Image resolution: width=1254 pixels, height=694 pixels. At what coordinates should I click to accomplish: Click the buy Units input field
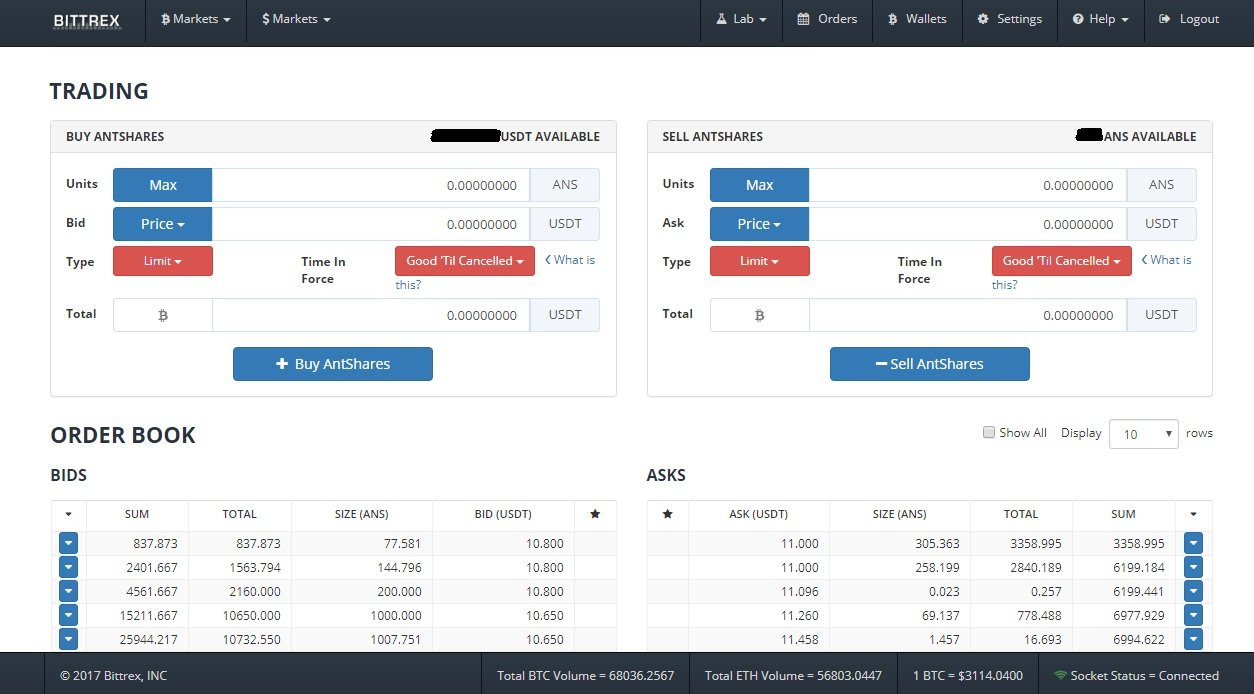click(370, 185)
